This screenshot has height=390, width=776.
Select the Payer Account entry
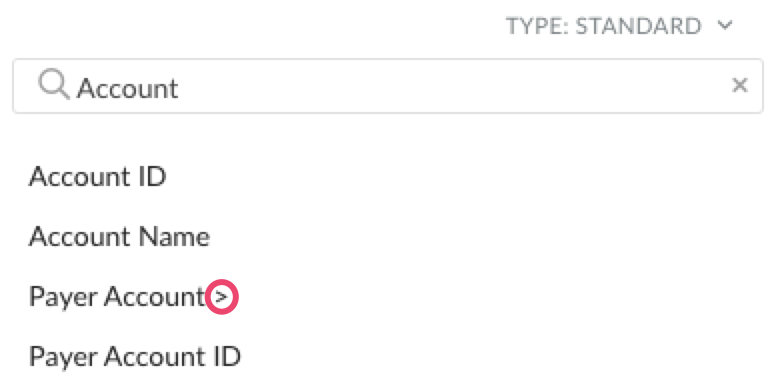(117, 297)
